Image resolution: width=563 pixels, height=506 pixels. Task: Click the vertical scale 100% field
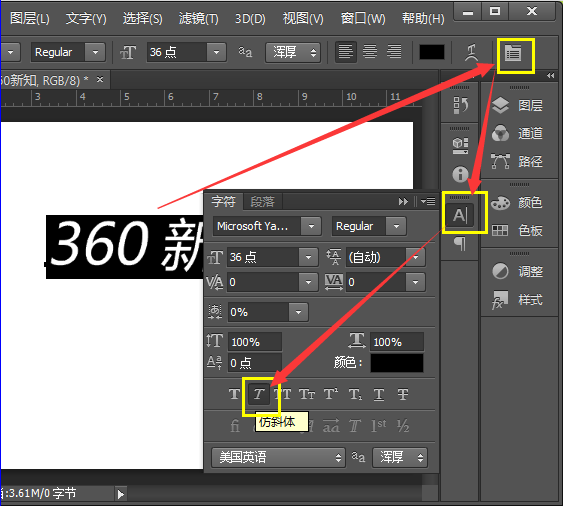tap(255, 342)
